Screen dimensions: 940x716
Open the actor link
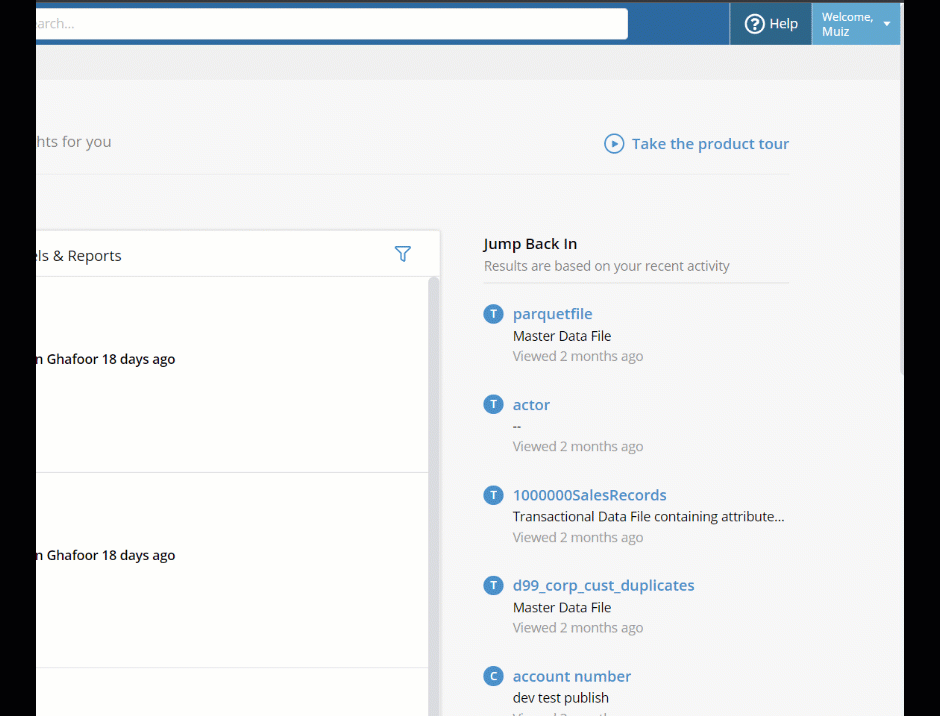click(x=531, y=405)
